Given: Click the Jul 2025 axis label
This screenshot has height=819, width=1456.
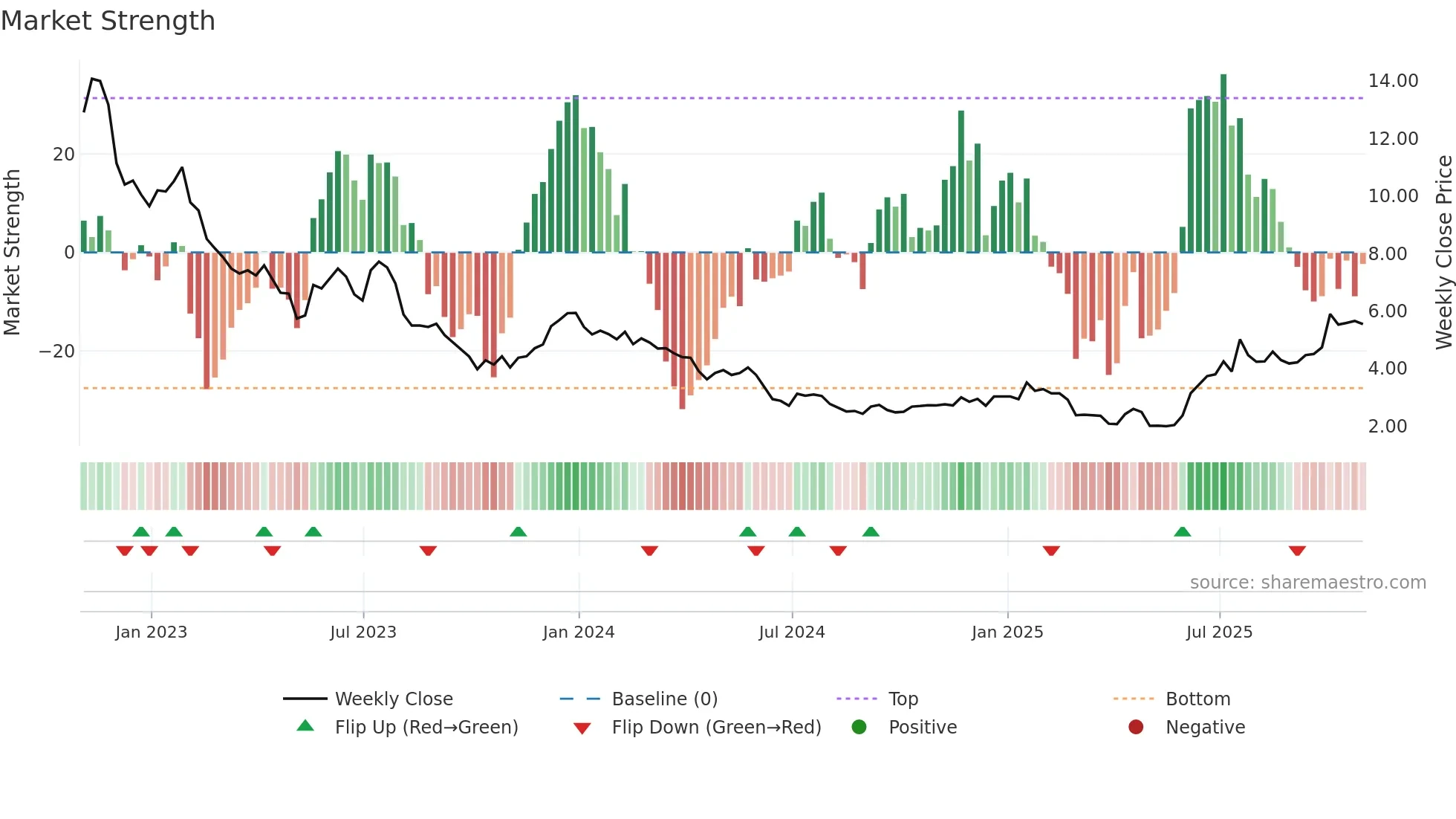Looking at the screenshot, I should 1219,632.
